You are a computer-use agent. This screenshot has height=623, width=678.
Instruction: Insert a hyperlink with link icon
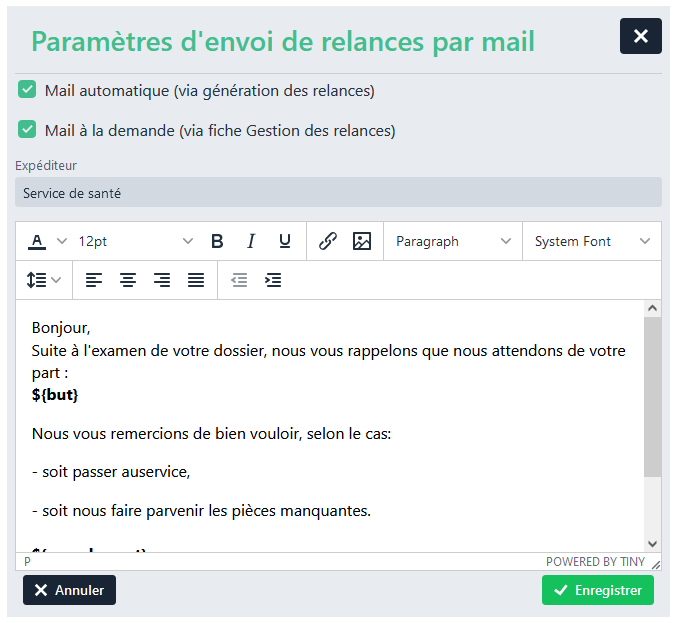pyautogui.click(x=328, y=241)
